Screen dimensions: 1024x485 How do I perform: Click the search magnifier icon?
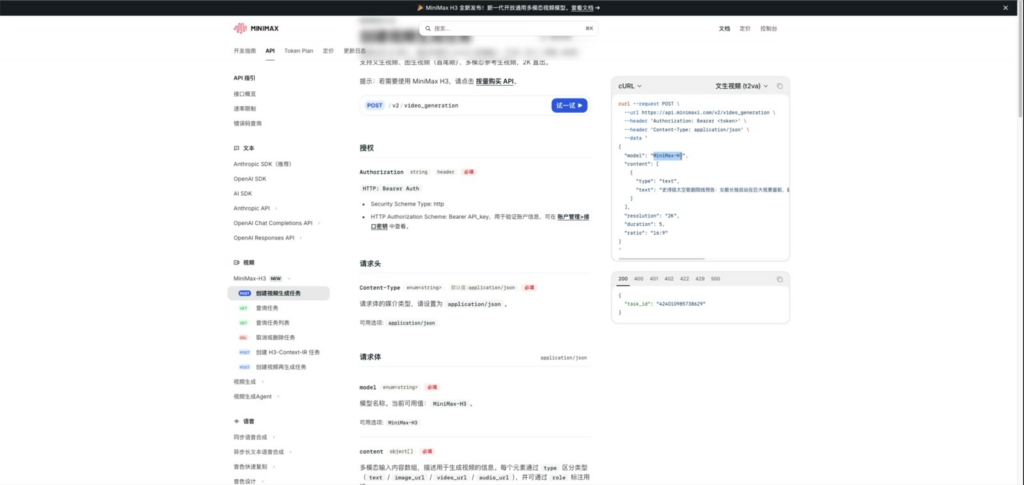click(x=428, y=29)
